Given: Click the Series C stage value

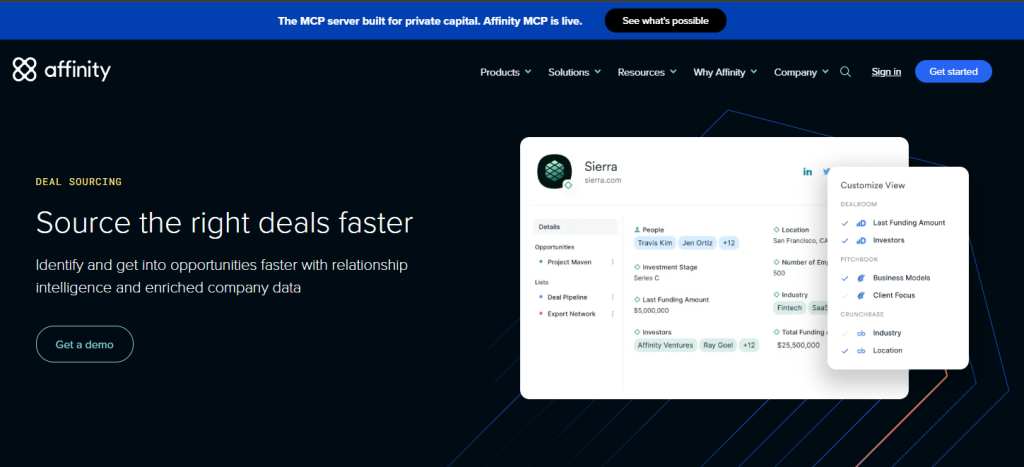Looking at the screenshot, I should [647, 278].
